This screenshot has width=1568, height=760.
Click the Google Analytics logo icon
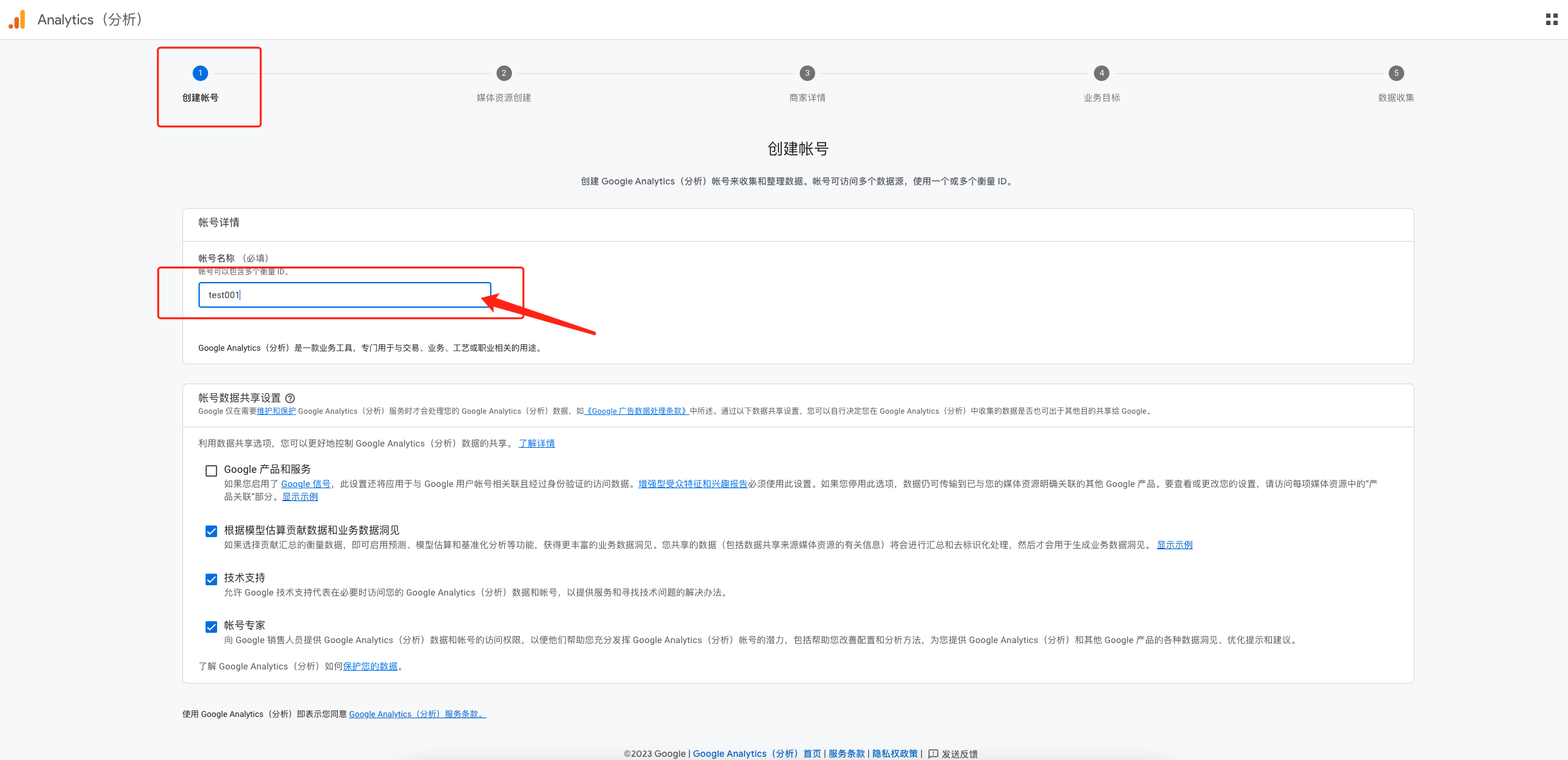click(17, 19)
